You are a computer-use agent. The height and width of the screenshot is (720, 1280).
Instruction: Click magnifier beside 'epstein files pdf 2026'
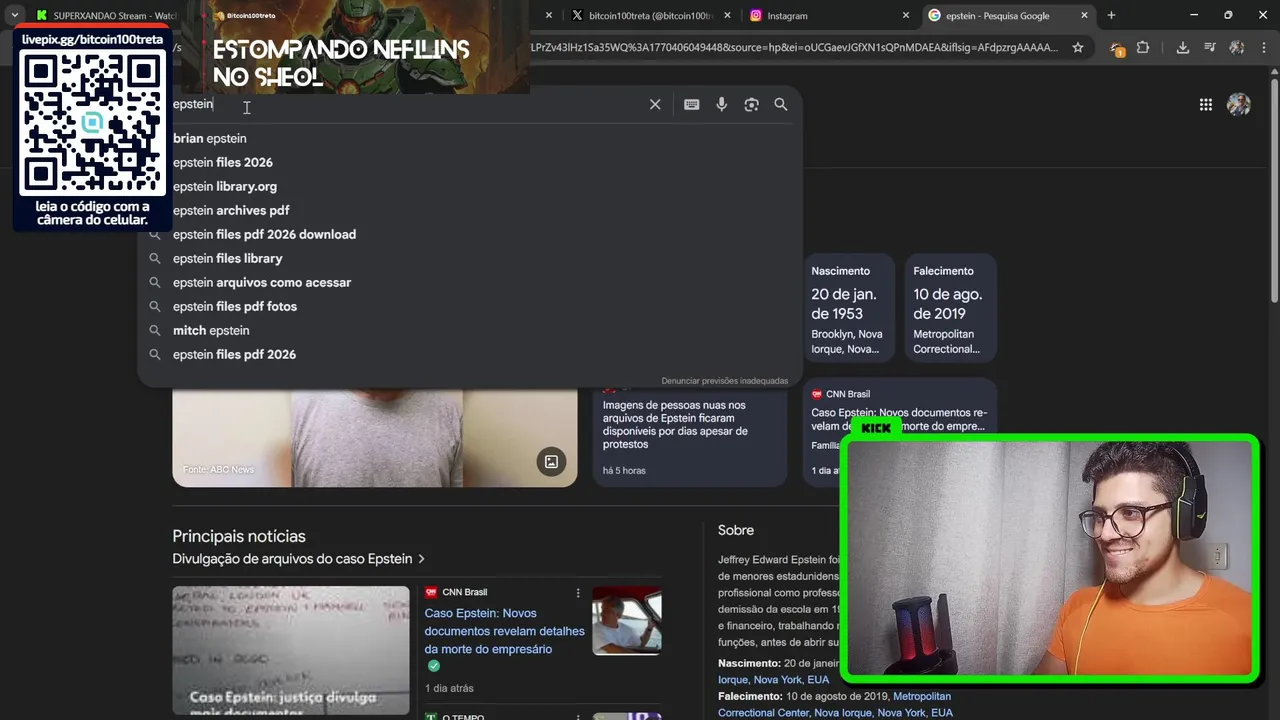155,354
